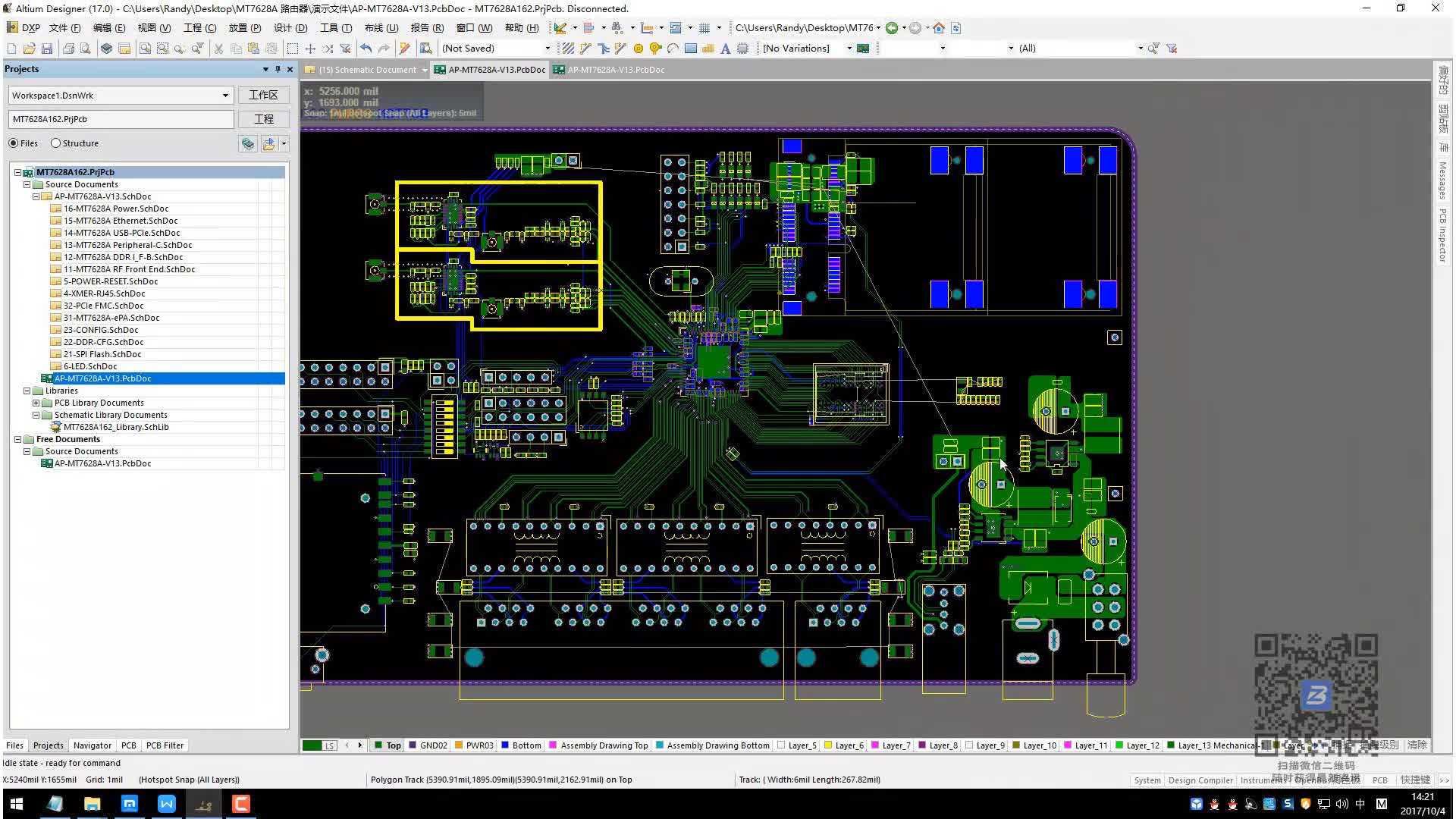Open the [No Variations] dropdown
Viewport: 1456px width, 819px height.
(849, 49)
